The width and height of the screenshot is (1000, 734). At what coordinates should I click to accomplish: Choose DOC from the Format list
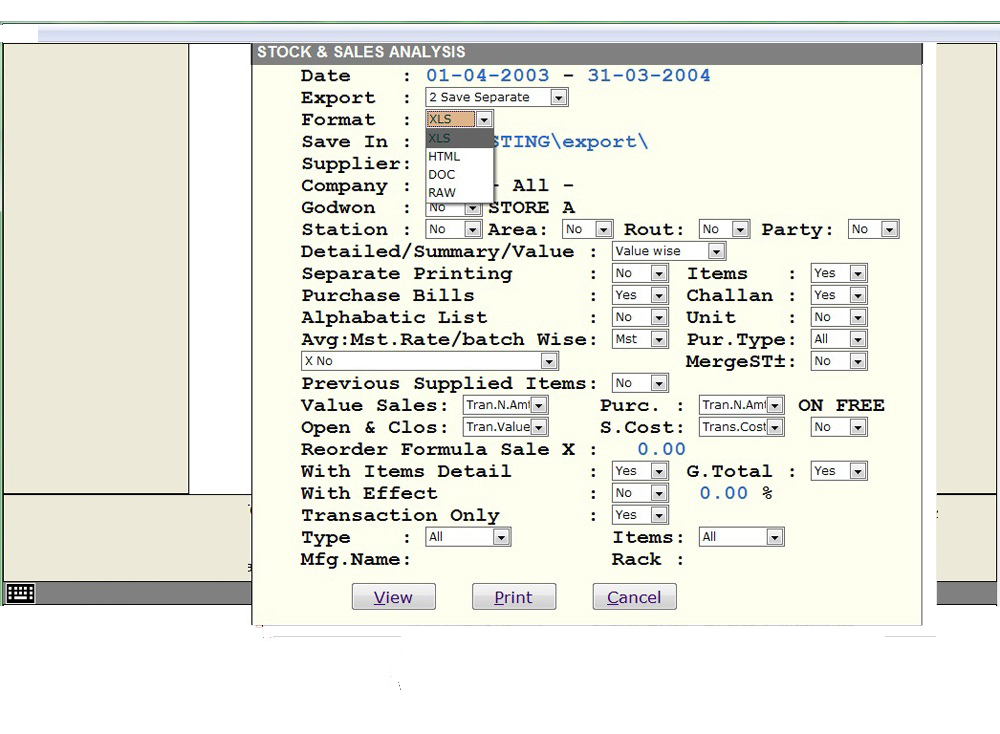459,174
